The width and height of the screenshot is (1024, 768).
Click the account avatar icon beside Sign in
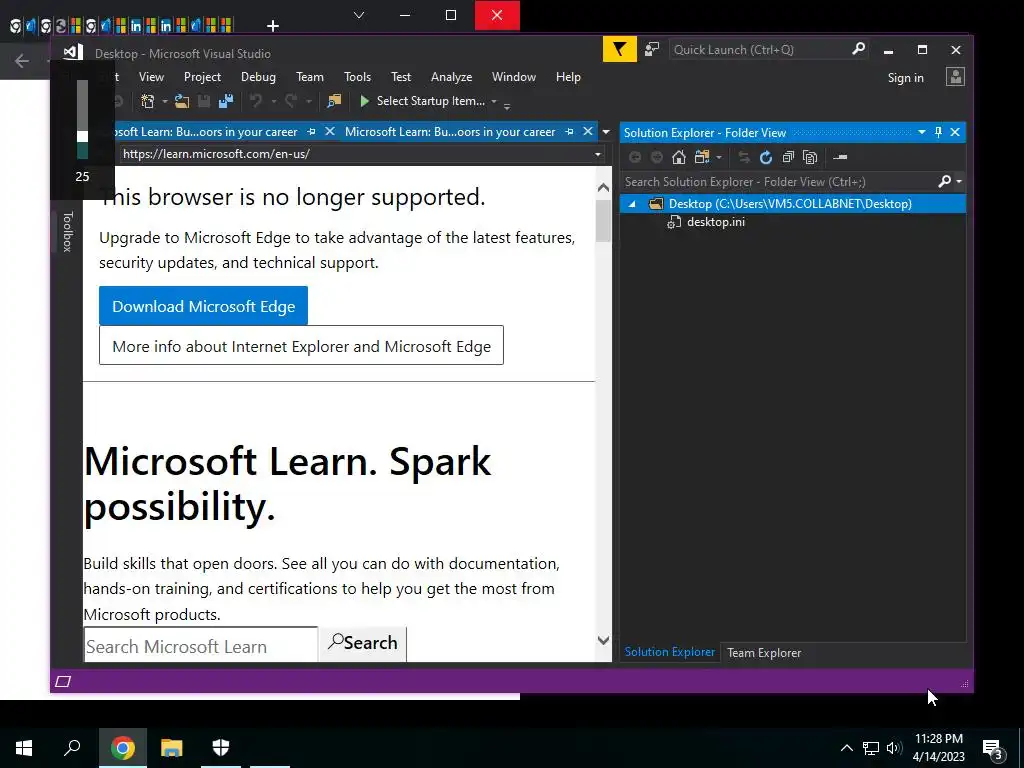tap(955, 77)
